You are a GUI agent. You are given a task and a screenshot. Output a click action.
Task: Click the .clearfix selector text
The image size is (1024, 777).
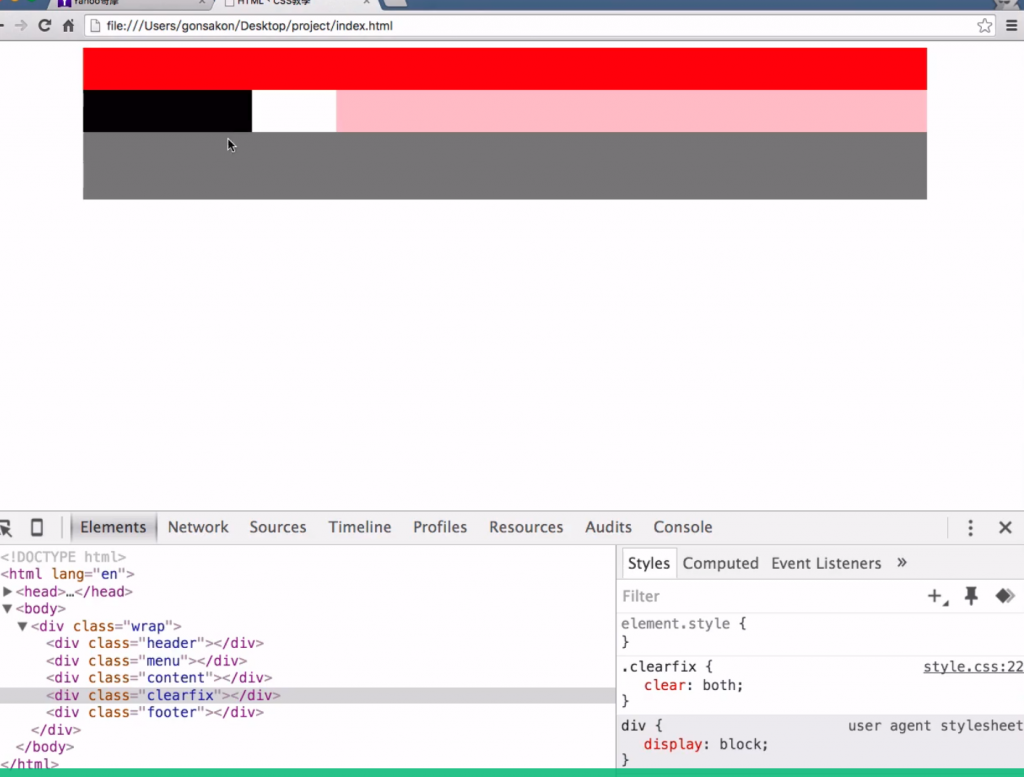[x=658, y=667]
